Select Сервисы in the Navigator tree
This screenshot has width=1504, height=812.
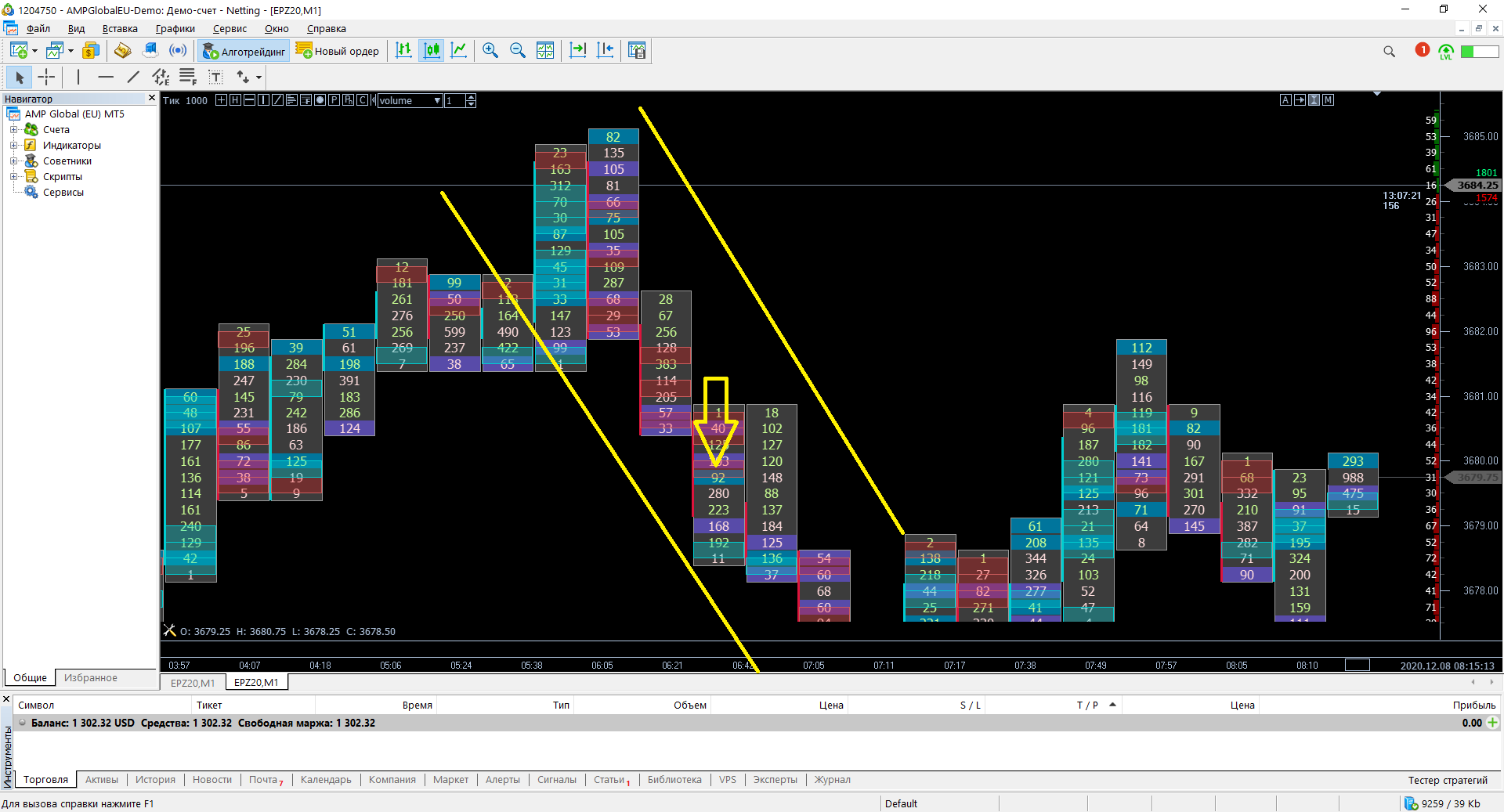click(x=63, y=193)
